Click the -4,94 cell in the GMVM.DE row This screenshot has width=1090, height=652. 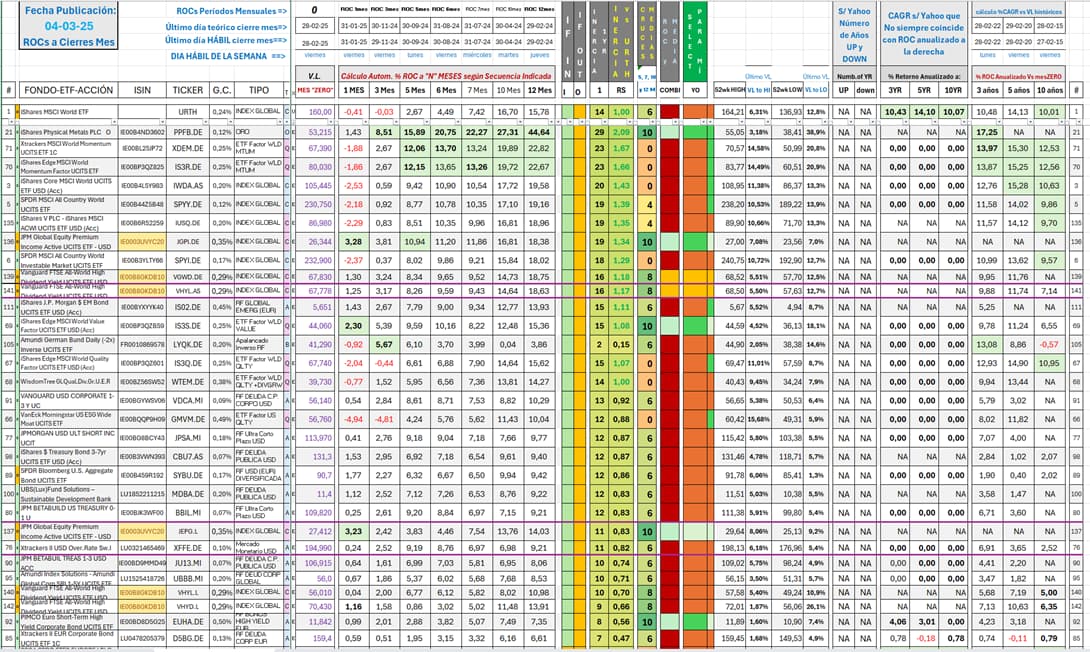pyautogui.click(x=354, y=419)
